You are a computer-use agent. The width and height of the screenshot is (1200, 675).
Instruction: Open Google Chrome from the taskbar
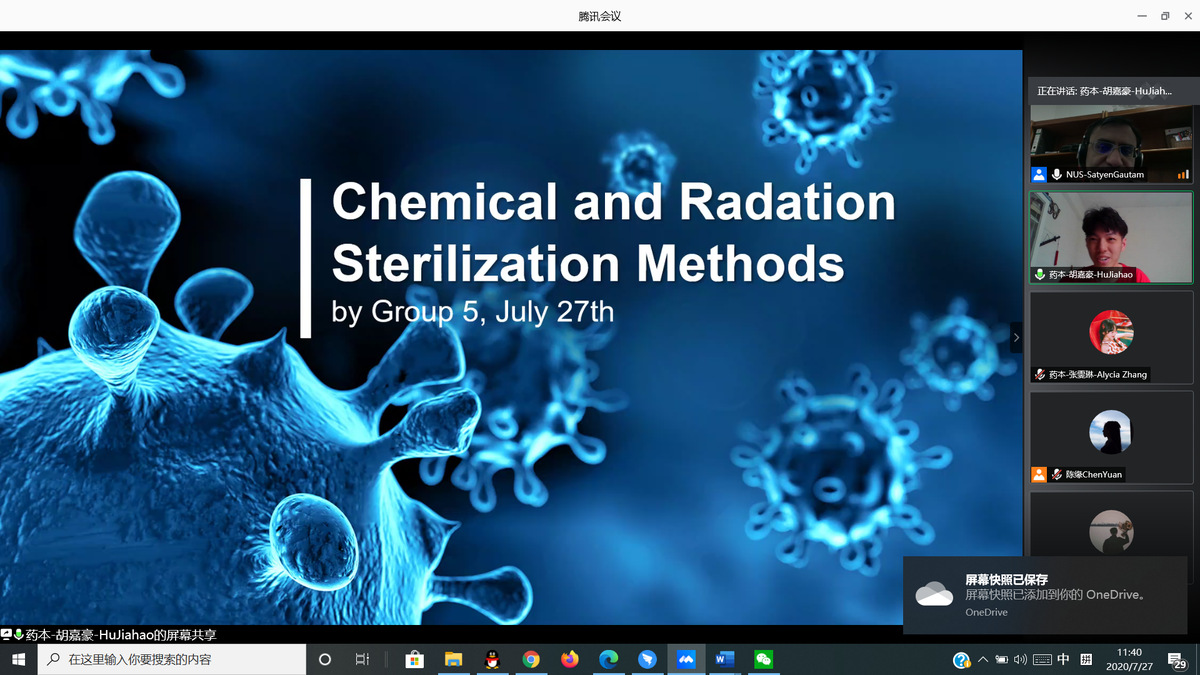click(531, 660)
